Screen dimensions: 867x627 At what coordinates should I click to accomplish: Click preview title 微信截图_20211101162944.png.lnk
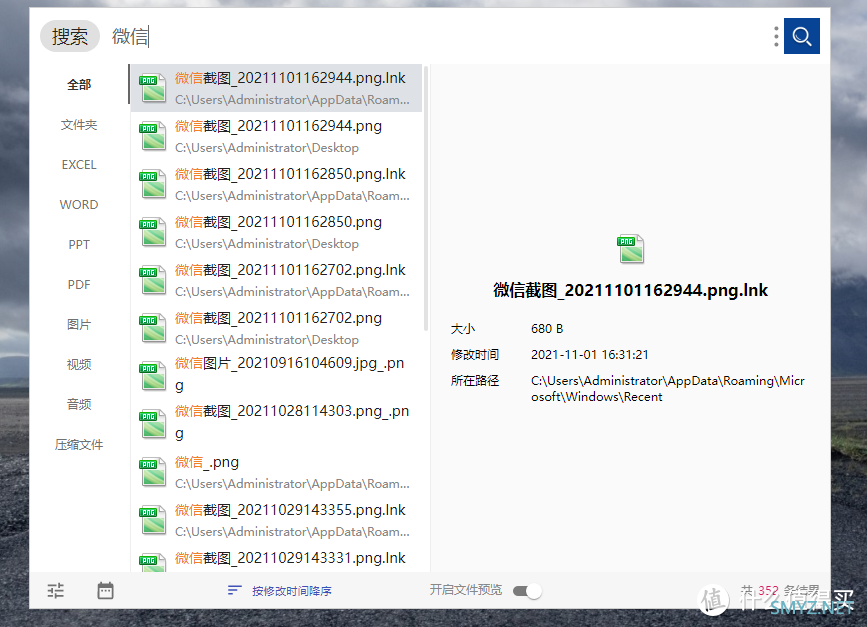pyautogui.click(x=630, y=290)
